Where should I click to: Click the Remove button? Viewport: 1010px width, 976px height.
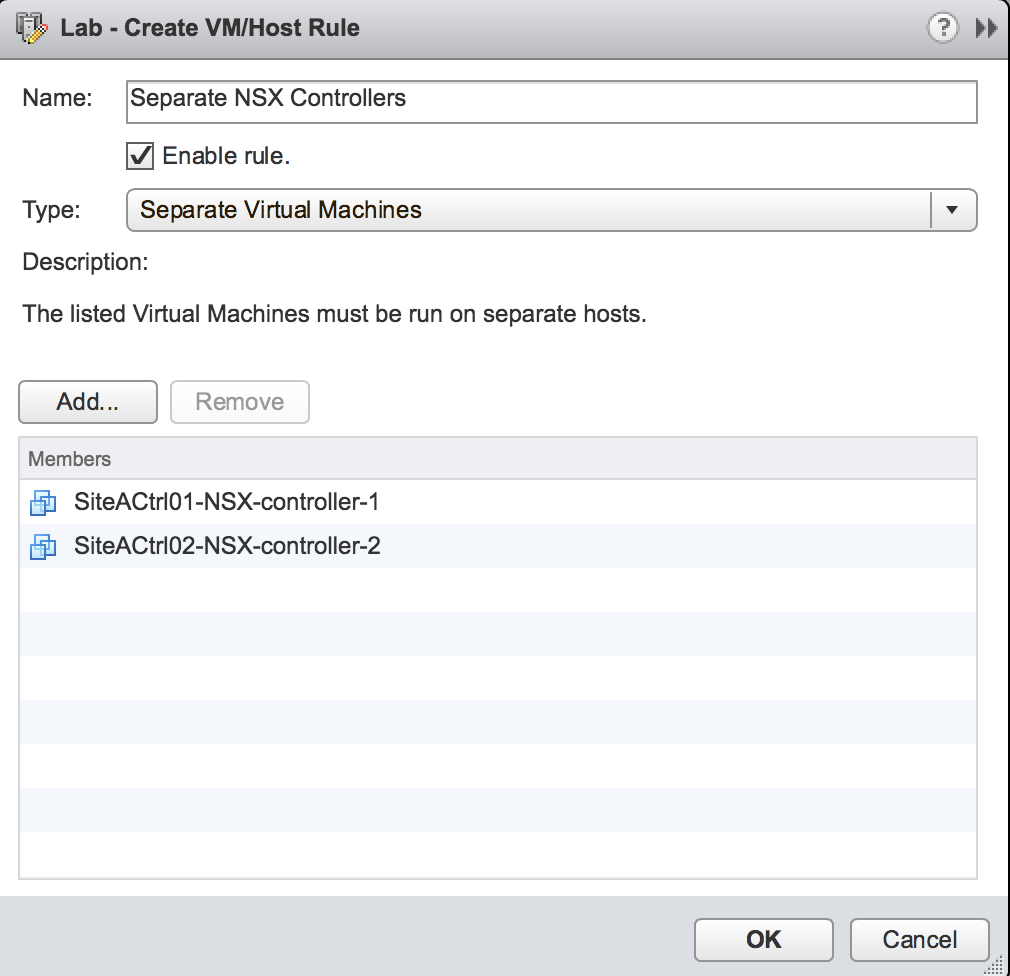point(240,402)
